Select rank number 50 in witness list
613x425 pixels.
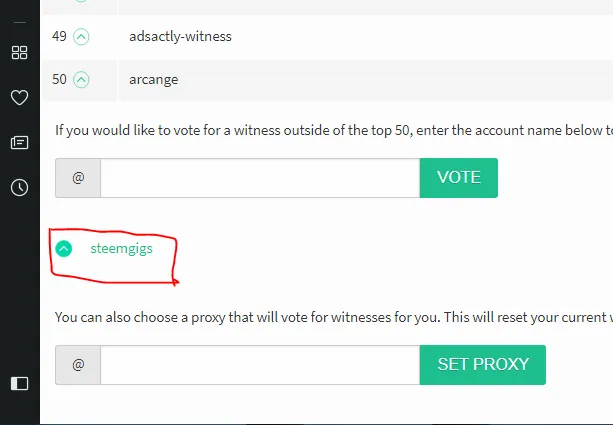[59, 79]
